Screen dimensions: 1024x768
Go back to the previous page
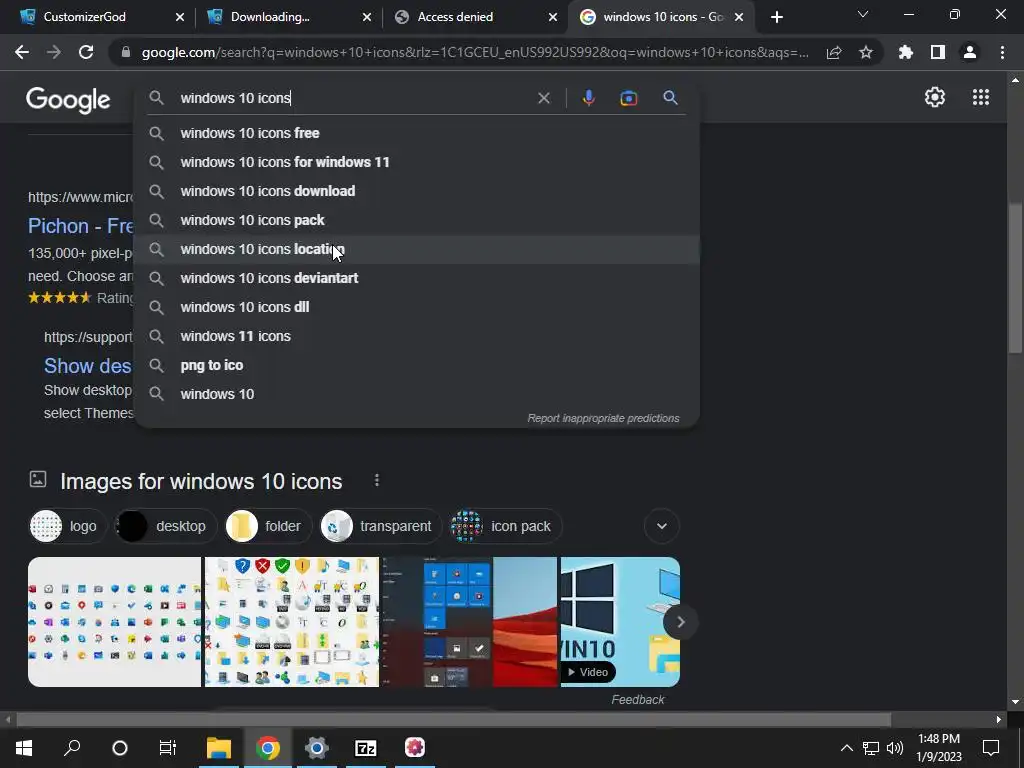(22, 52)
